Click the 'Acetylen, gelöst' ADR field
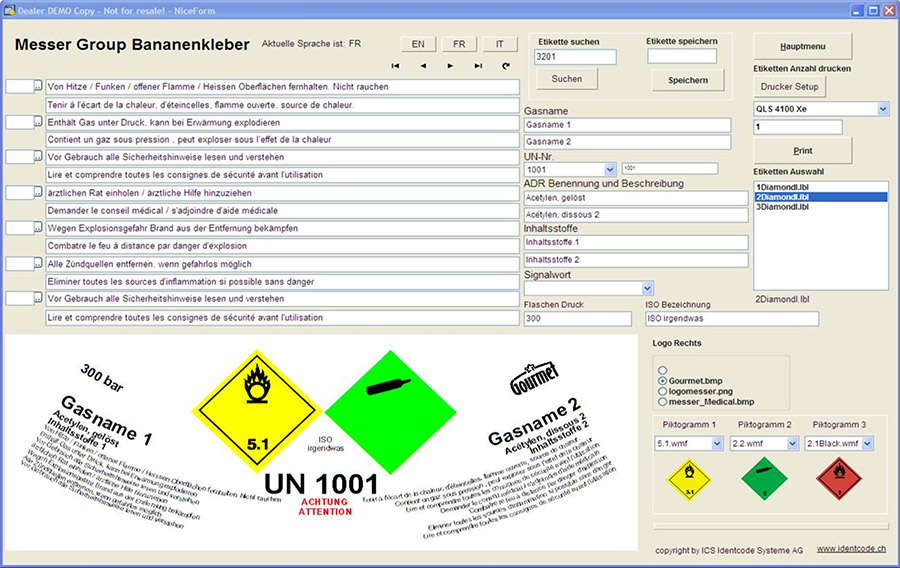Viewport: 900px width, 568px height. click(x=636, y=198)
